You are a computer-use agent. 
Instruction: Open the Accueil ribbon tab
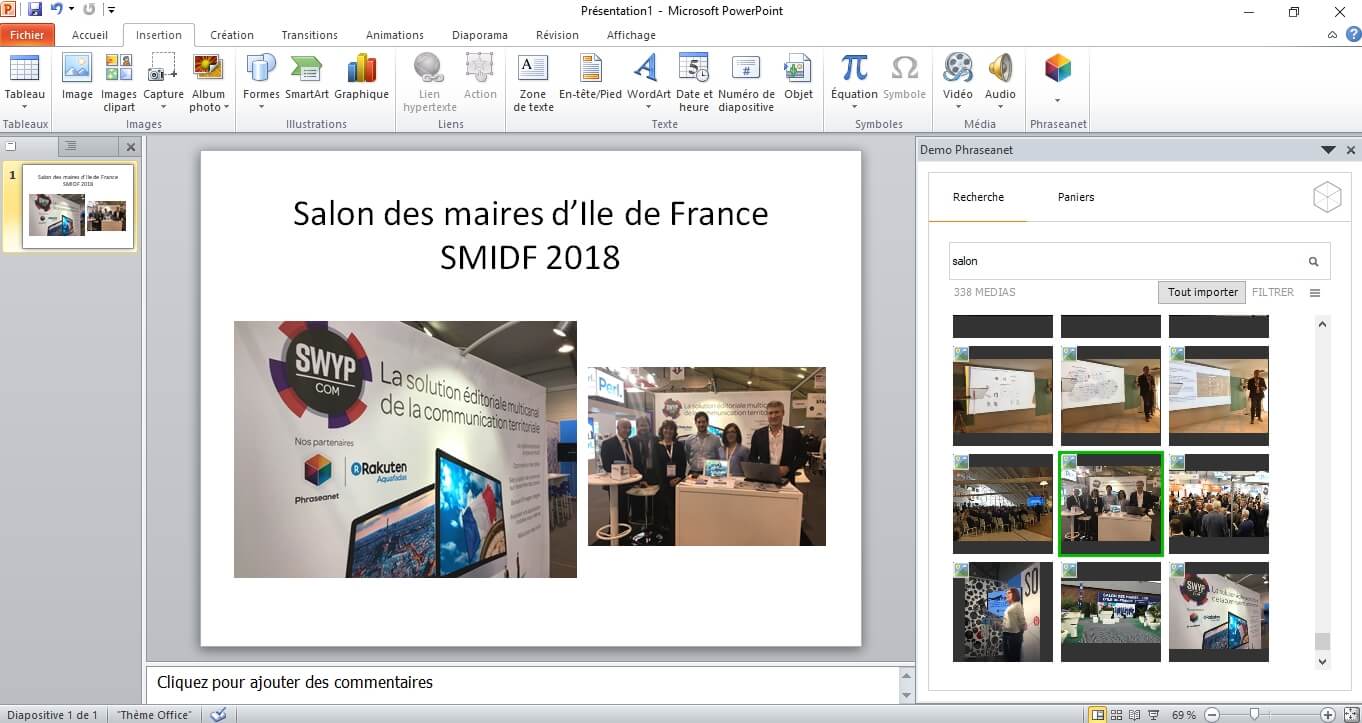pyautogui.click(x=90, y=35)
